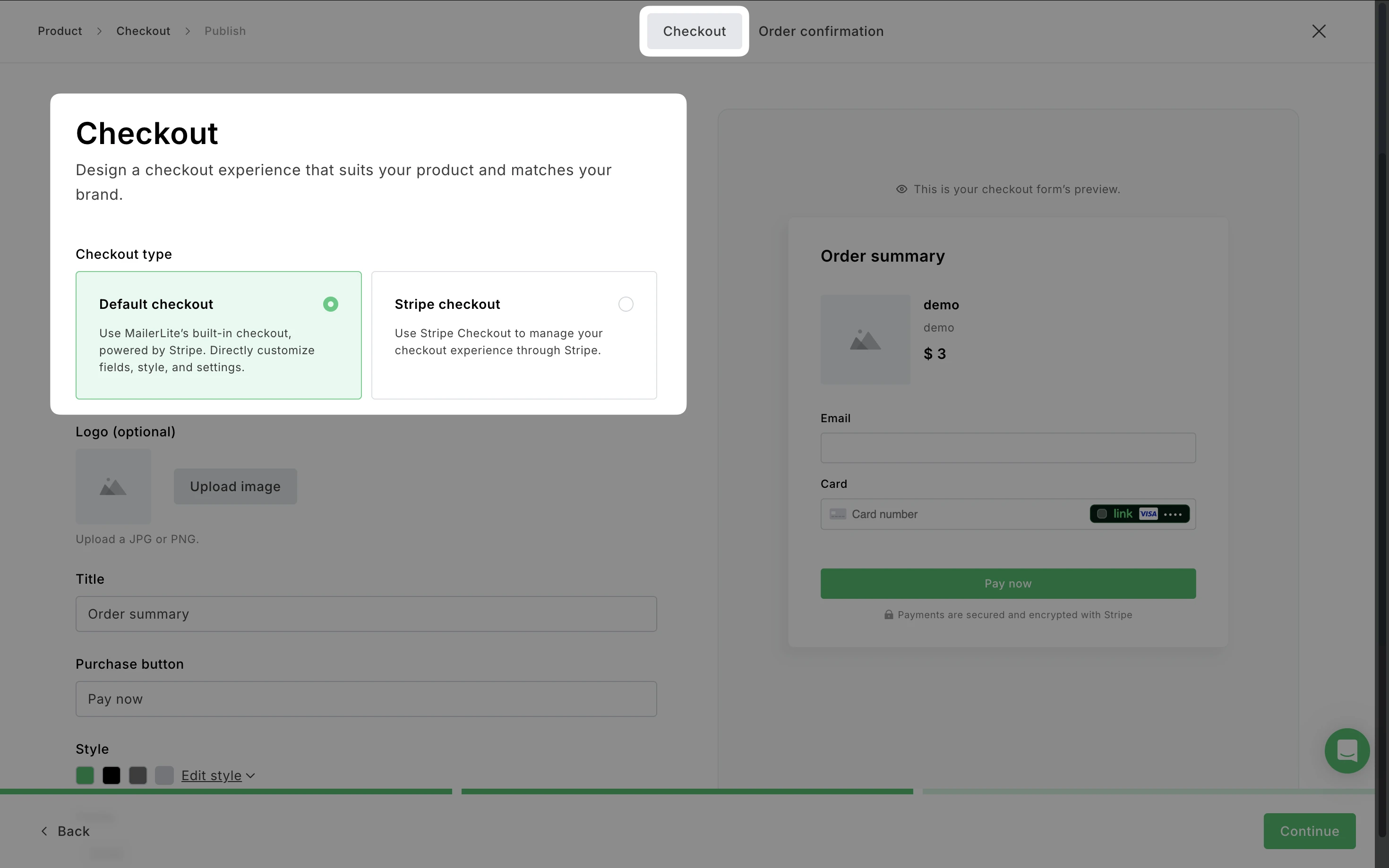Click the credit card icon in Card field
The width and height of the screenshot is (1389, 868).
(x=838, y=514)
